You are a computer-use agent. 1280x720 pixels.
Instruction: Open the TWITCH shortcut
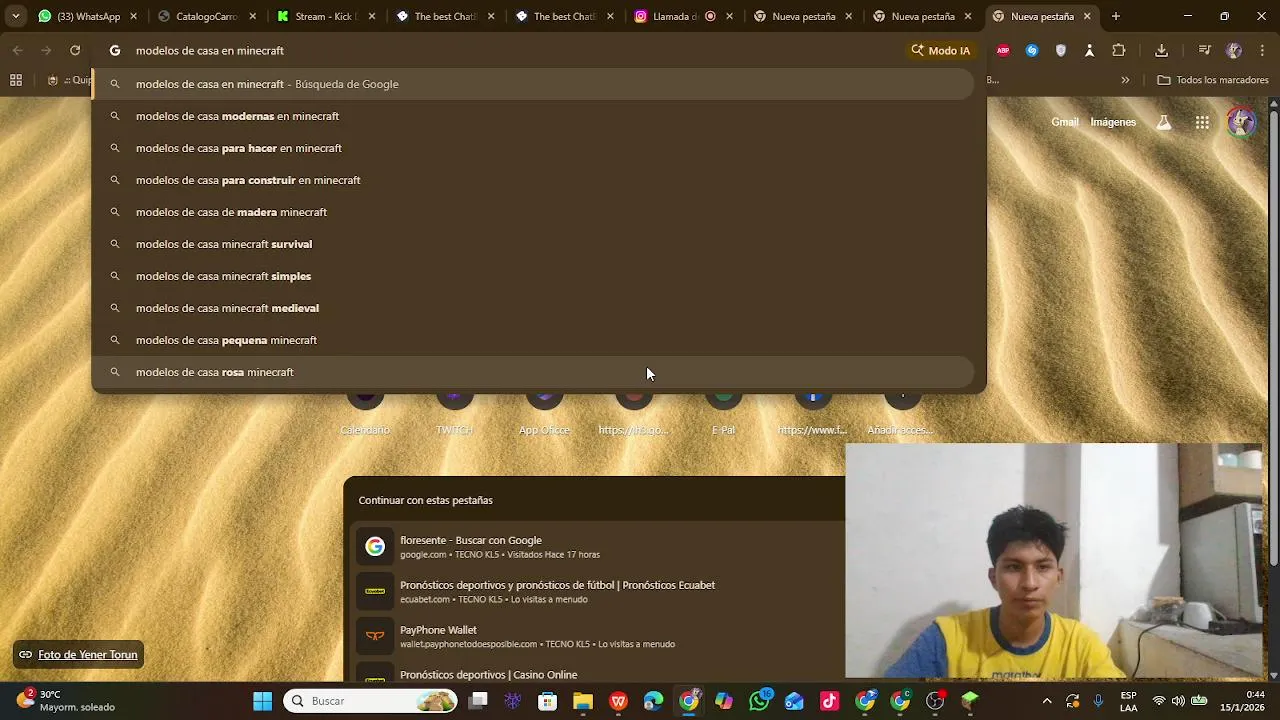454,411
